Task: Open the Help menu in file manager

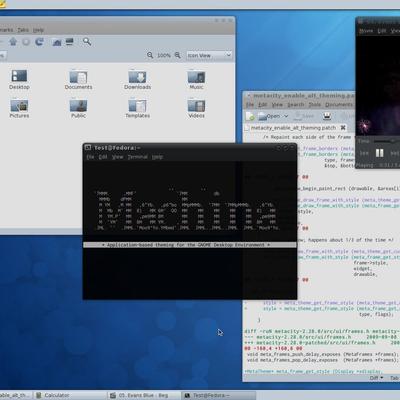Action: (x=38, y=30)
